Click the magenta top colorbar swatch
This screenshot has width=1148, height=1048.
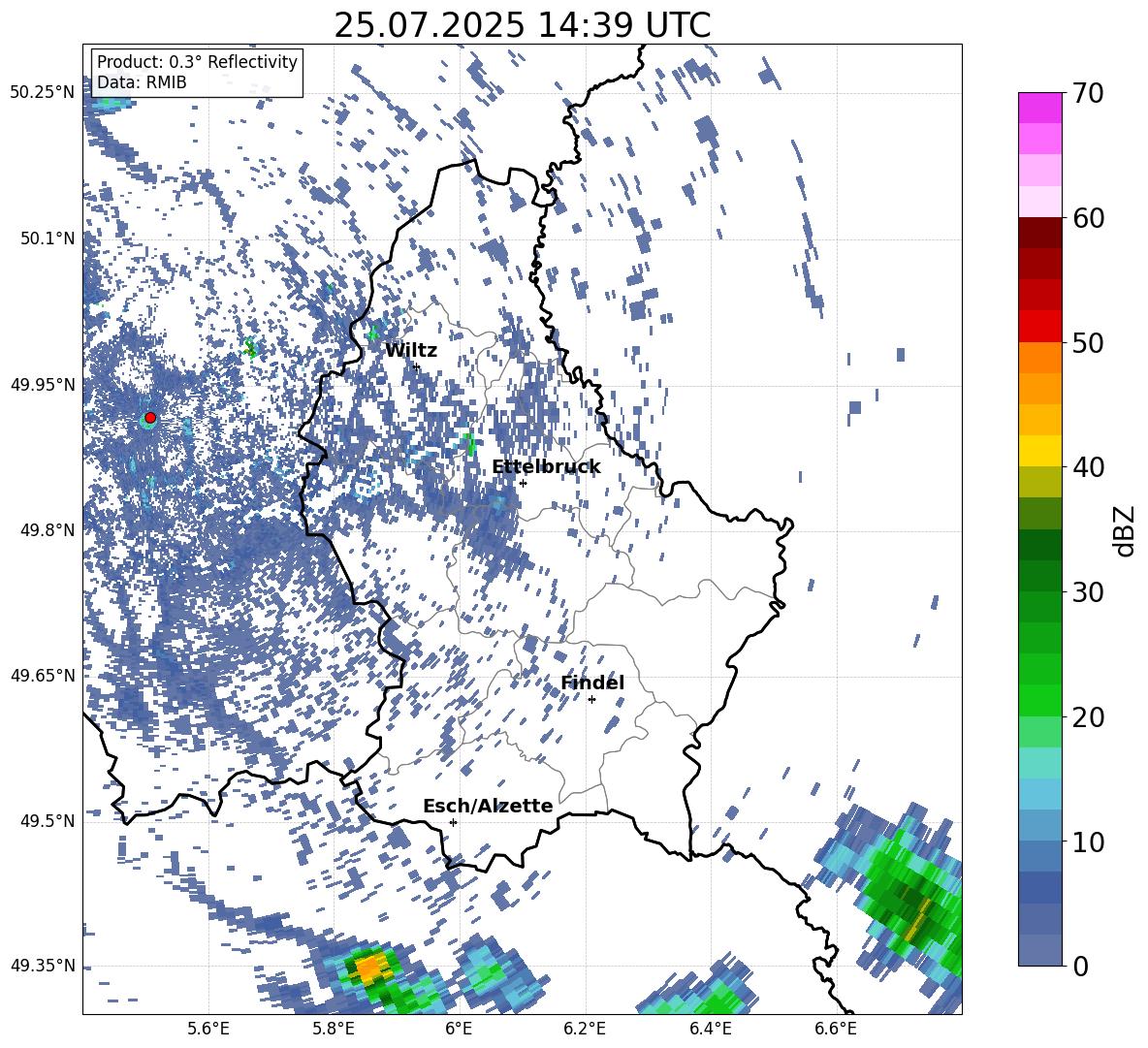click(x=1039, y=108)
